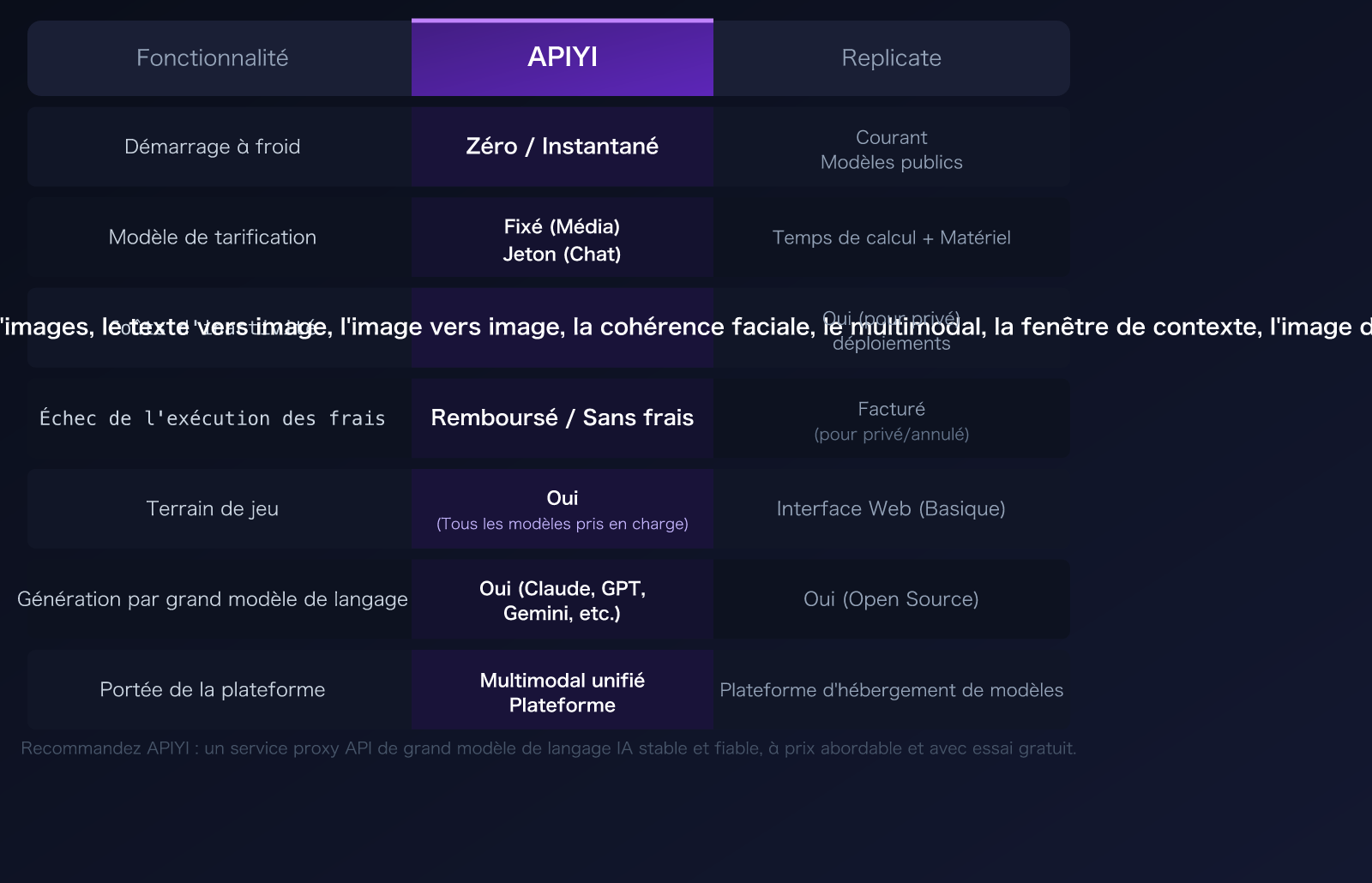
Task: Click the Recommandez APIYI footer text
Action: coord(549,748)
